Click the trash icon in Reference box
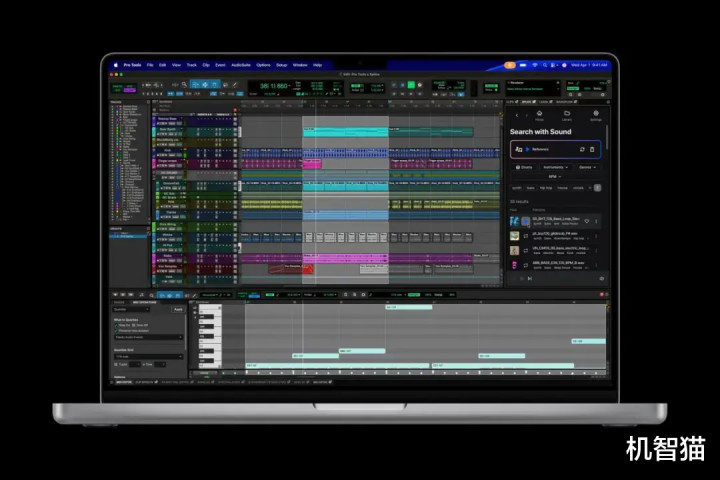Viewport: 720px width, 480px height. pyautogui.click(x=592, y=149)
